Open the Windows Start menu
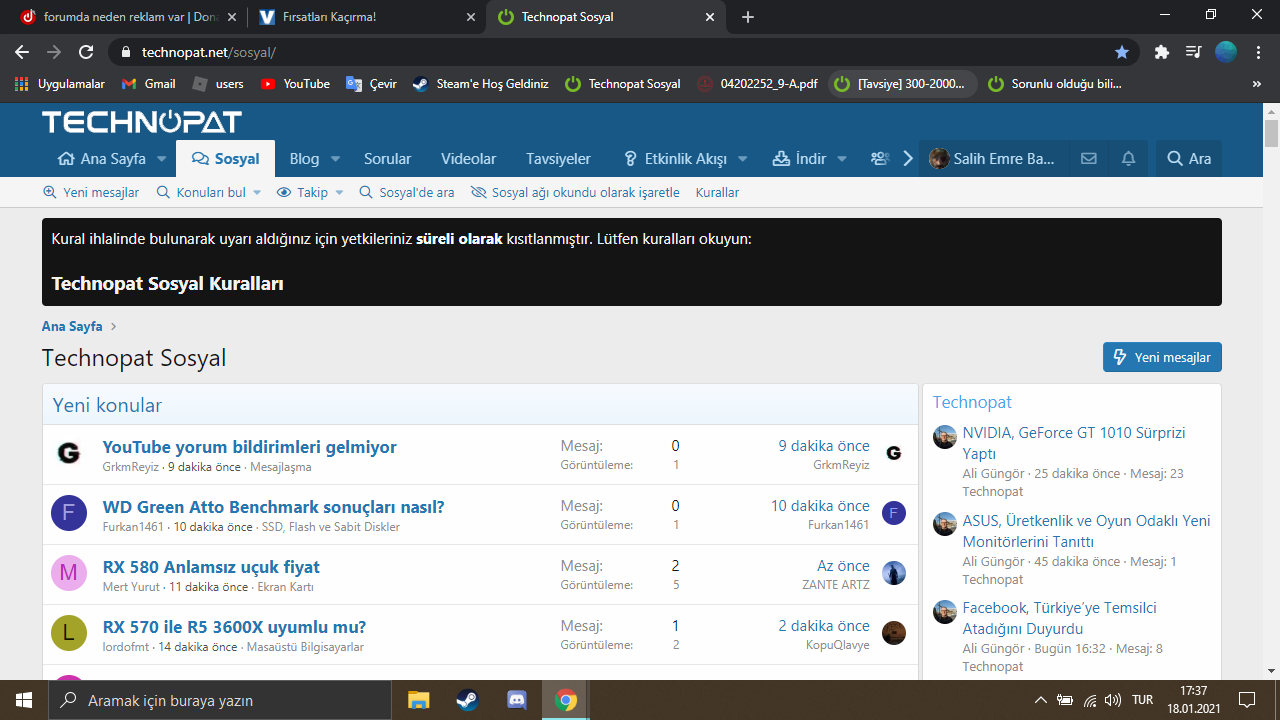 [24, 700]
